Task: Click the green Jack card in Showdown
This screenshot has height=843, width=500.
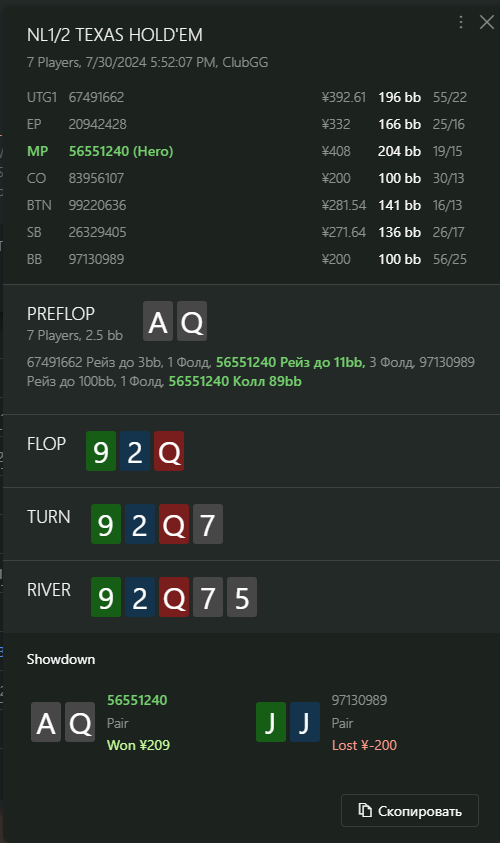Action: 271,722
